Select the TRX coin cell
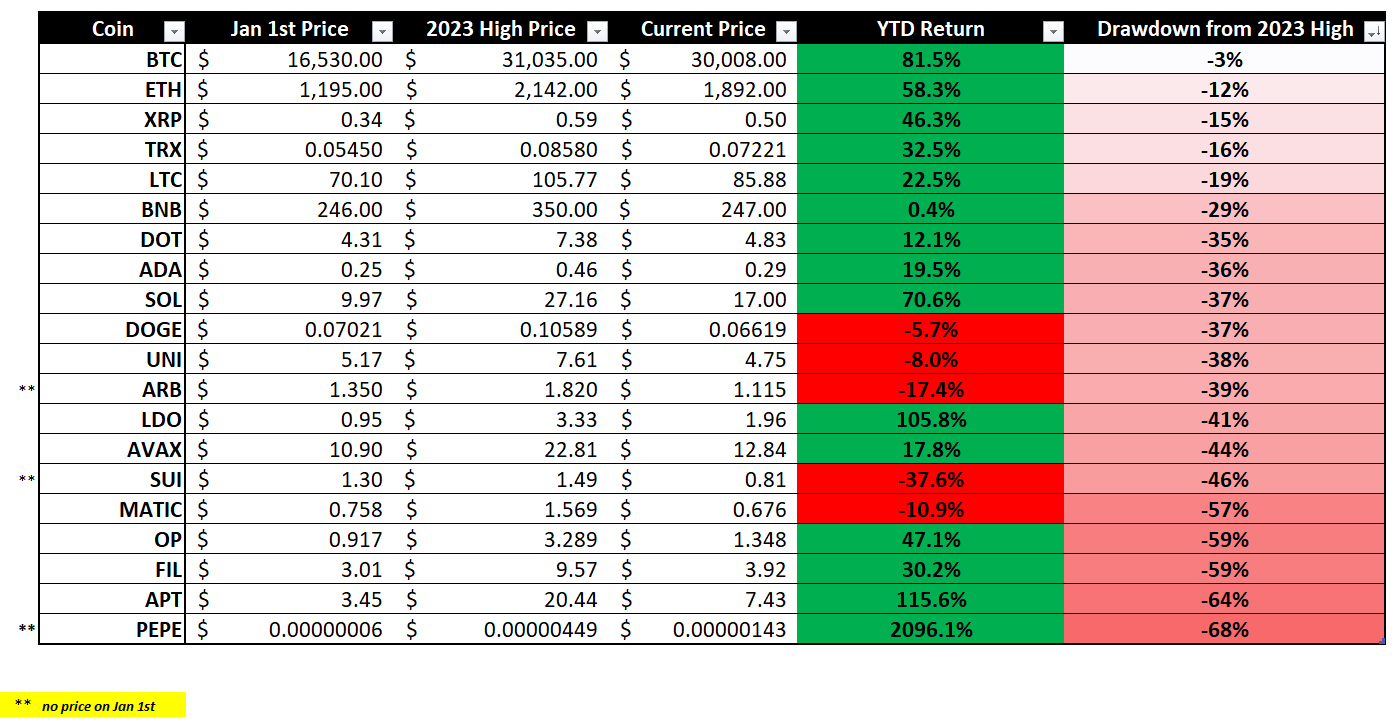 click(112, 150)
